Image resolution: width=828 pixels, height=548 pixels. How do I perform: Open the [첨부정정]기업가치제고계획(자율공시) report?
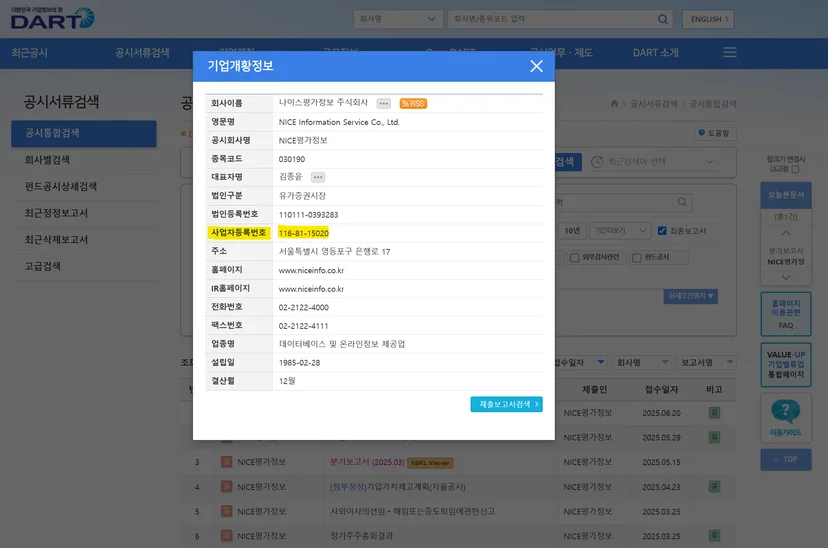(x=398, y=487)
